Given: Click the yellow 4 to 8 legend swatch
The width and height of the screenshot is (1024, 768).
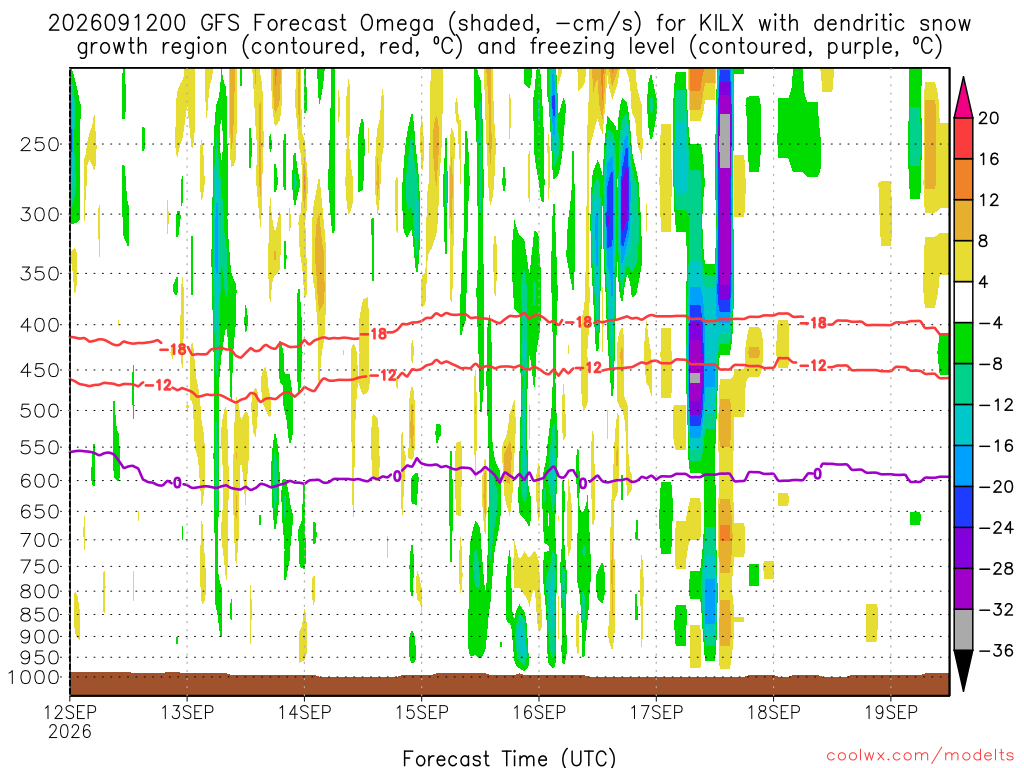Looking at the screenshot, I should (x=963, y=261).
